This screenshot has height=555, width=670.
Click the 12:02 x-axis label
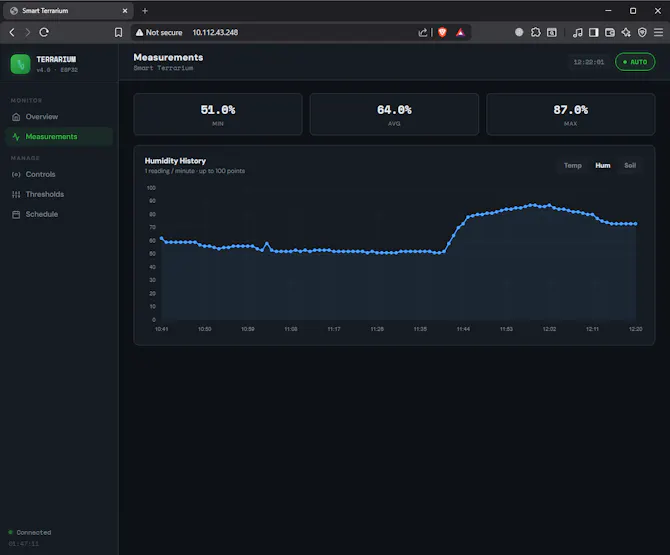pyautogui.click(x=549, y=329)
